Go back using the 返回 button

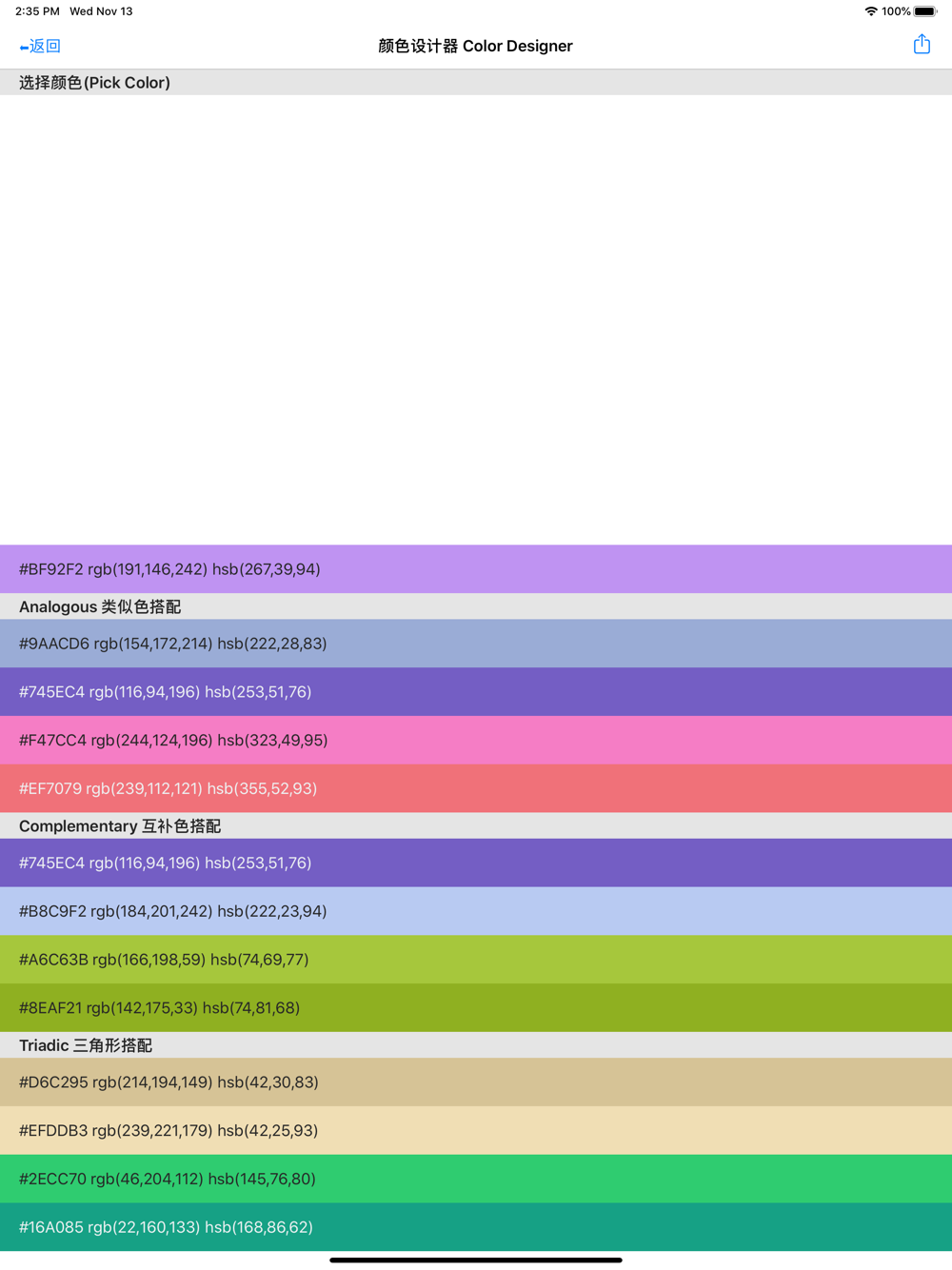coord(40,46)
